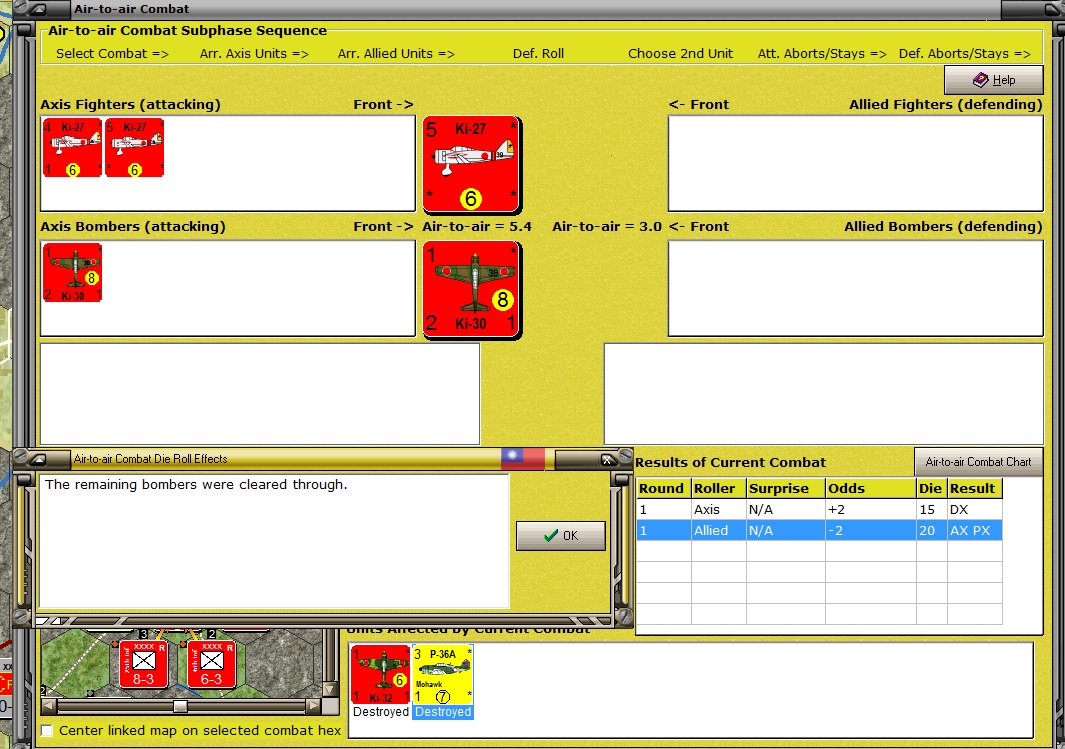Enable center linked map on selected combat hex
Viewport: 1065px width, 749px height.
click(47, 731)
